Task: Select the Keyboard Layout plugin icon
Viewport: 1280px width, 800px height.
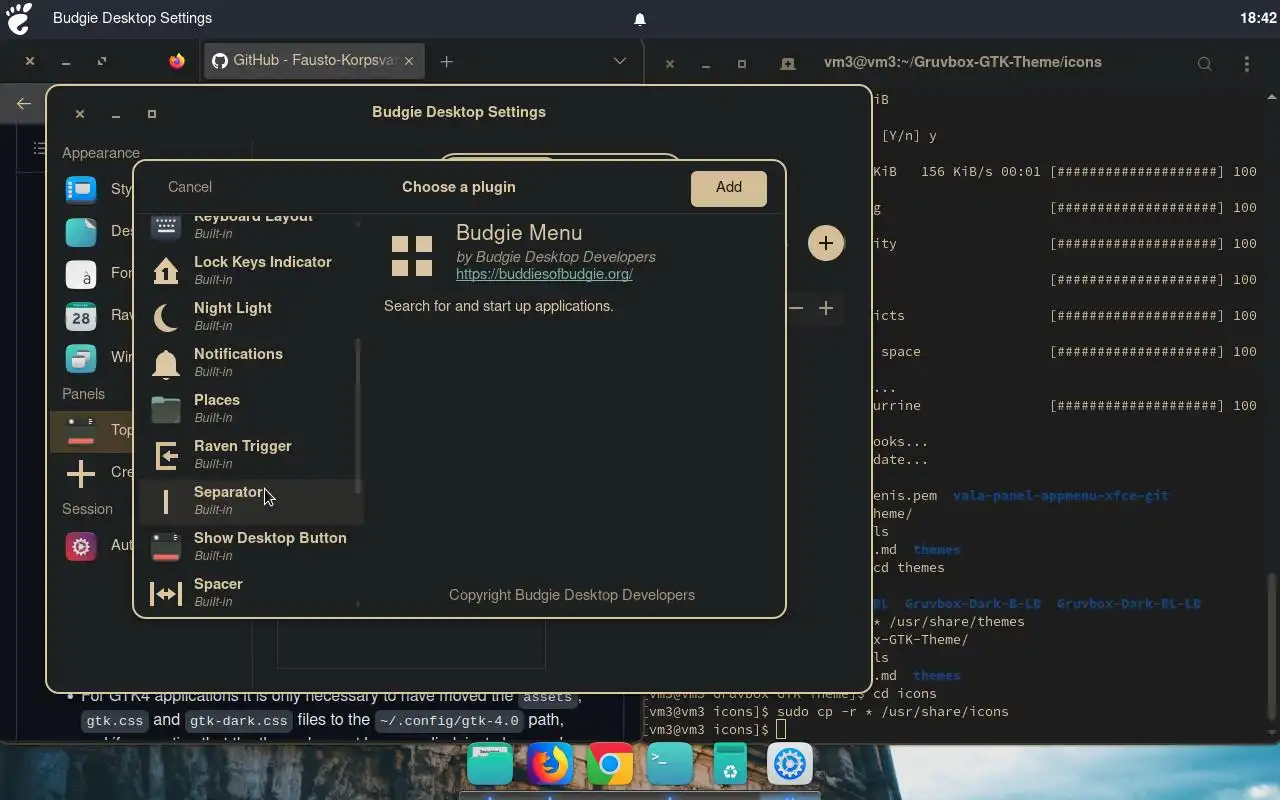Action: click(165, 226)
